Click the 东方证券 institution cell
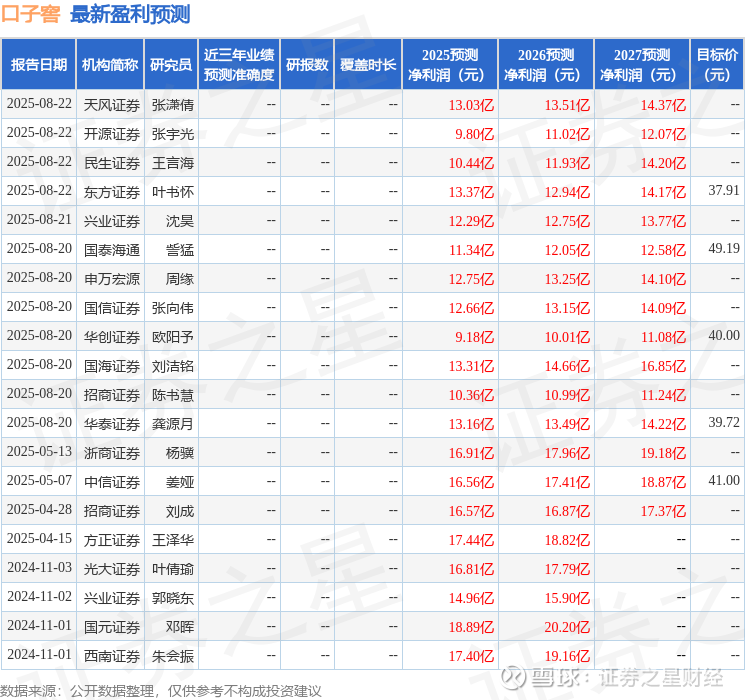745x700 pixels. pos(112,192)
